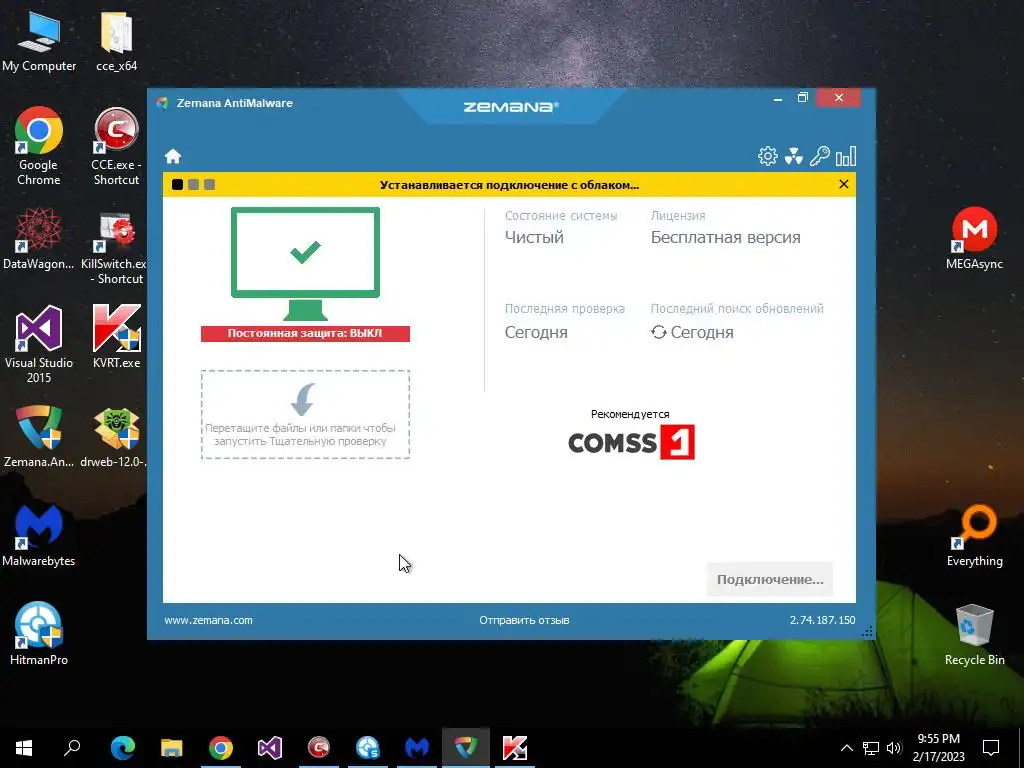Screen dimensions: 1024x768
Task: Open File Explorer from taskbar
Action: coord(172,748)
